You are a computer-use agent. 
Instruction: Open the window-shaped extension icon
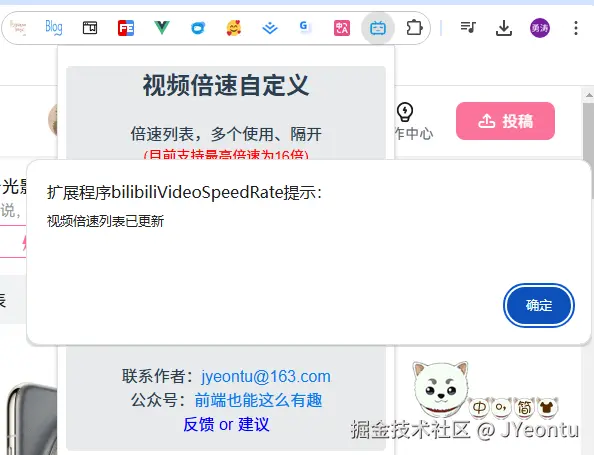(90, 28)
